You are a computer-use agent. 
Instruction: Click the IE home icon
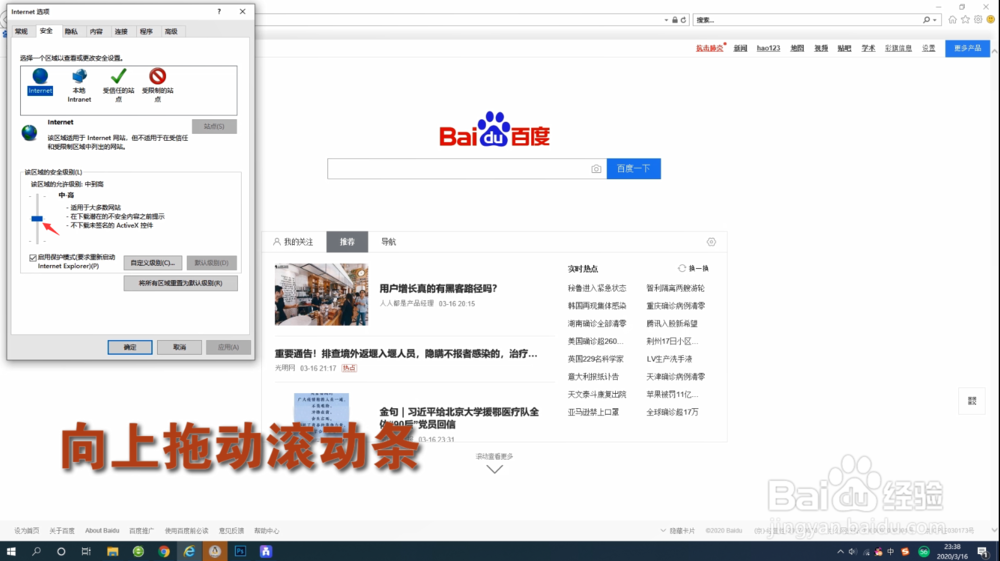click(x=952, y=20)
